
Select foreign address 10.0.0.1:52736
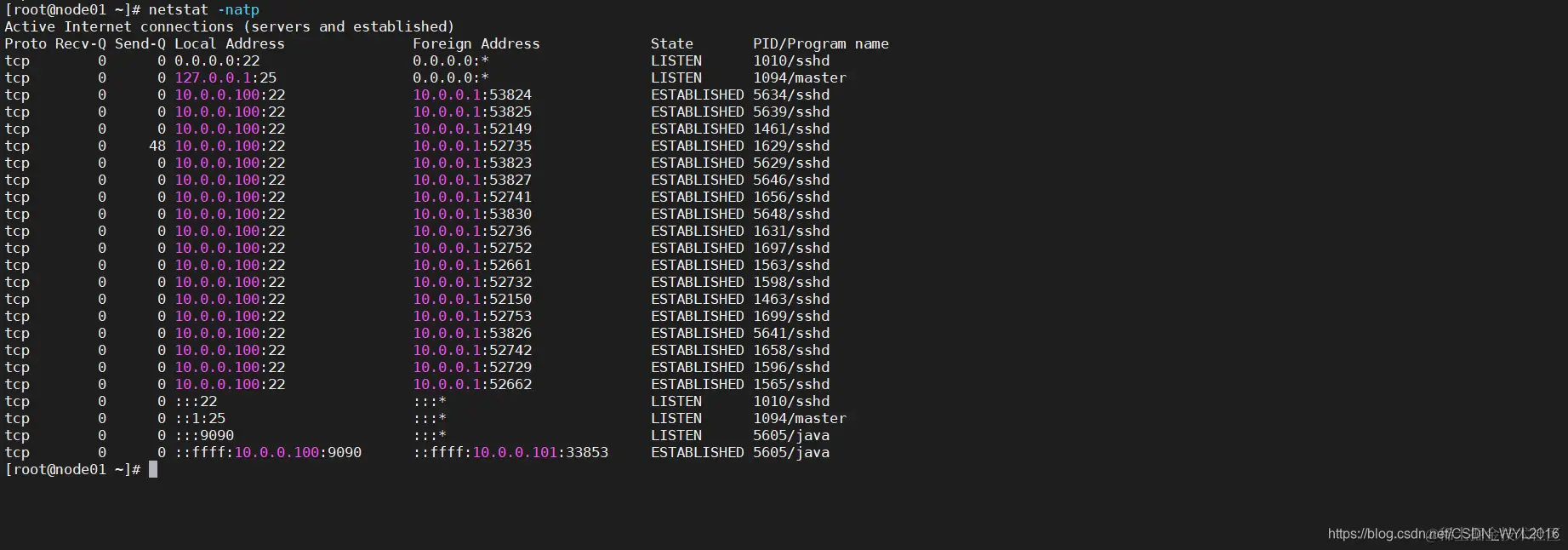tap(472, 231)
